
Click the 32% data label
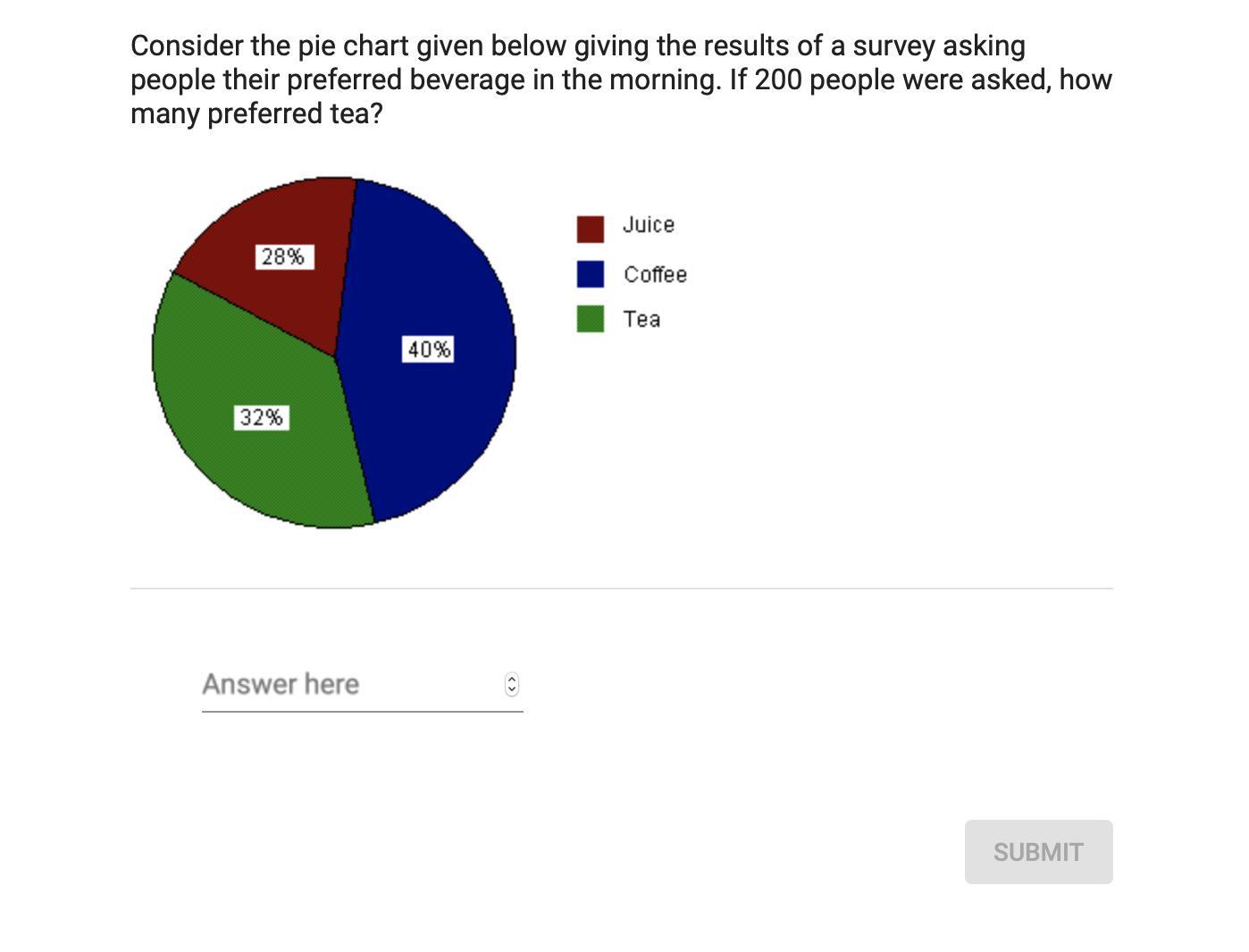(x=261, y=417)
